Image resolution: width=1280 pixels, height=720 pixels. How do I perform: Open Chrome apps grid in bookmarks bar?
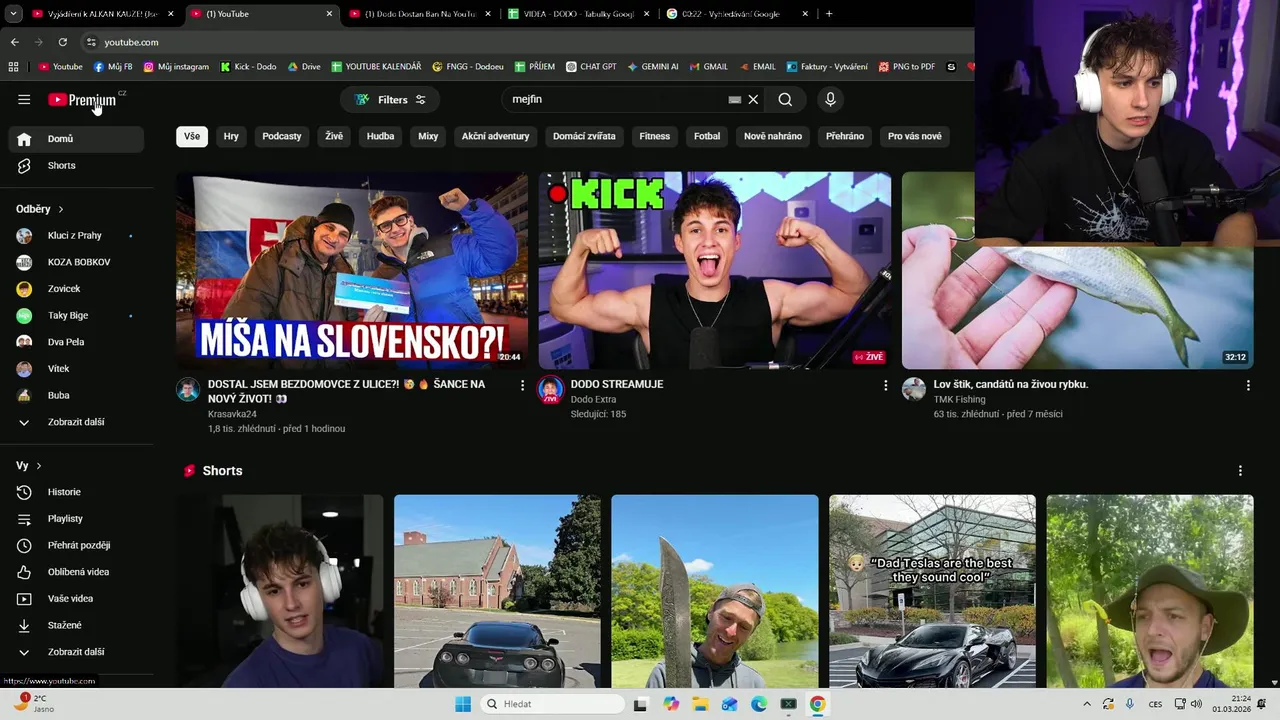pos(13,67)
